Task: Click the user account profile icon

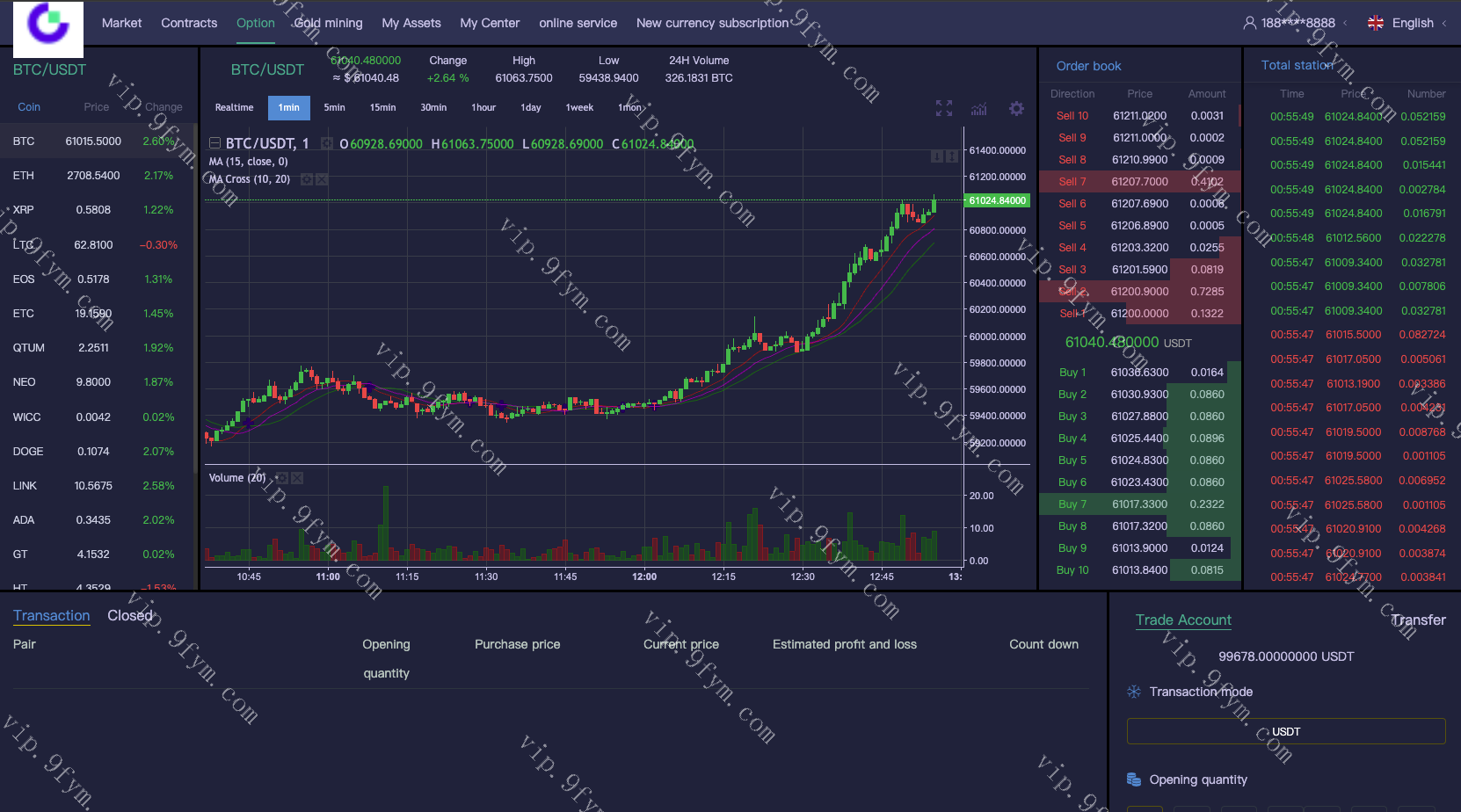Action: [1249, 23]
